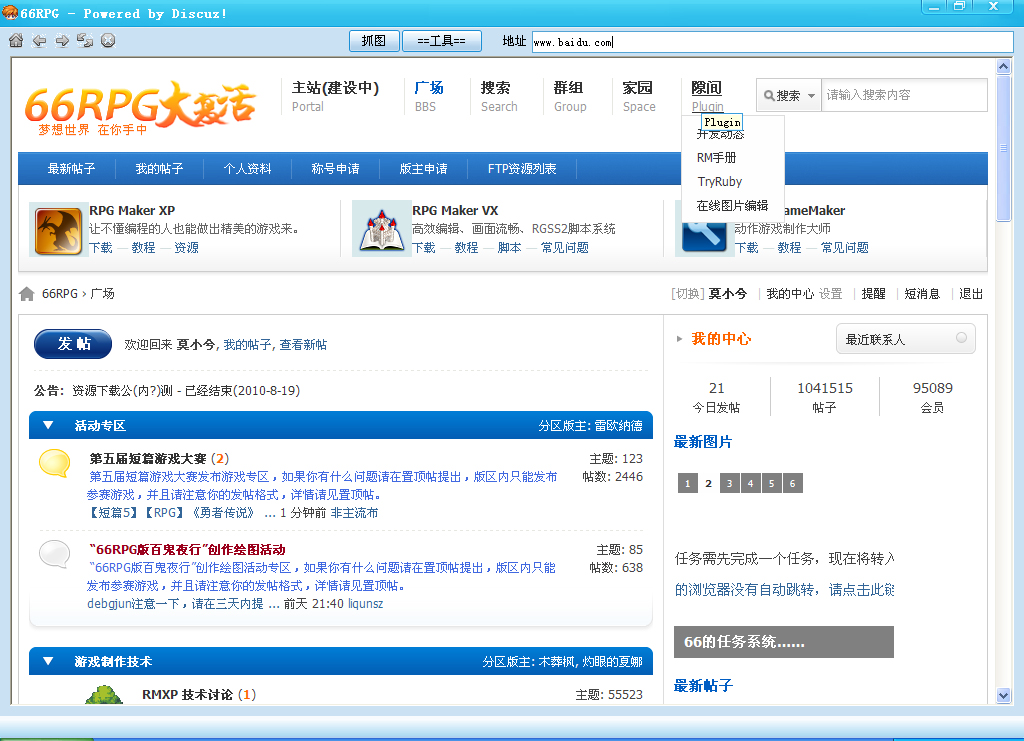1024x741 pixels.
Task: Open the 最新帖子 navigation tab
Action: 71,169
